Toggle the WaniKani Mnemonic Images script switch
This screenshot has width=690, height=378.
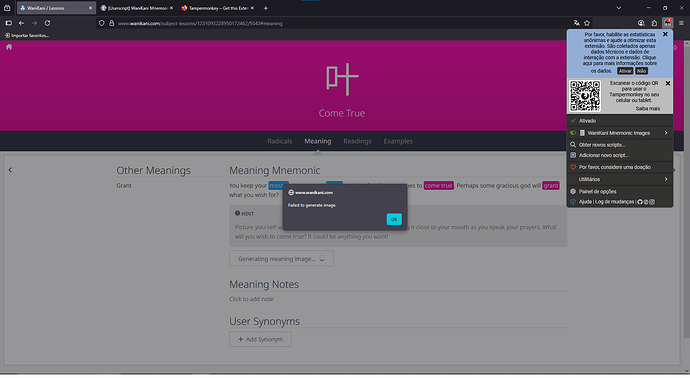[573, 133]
